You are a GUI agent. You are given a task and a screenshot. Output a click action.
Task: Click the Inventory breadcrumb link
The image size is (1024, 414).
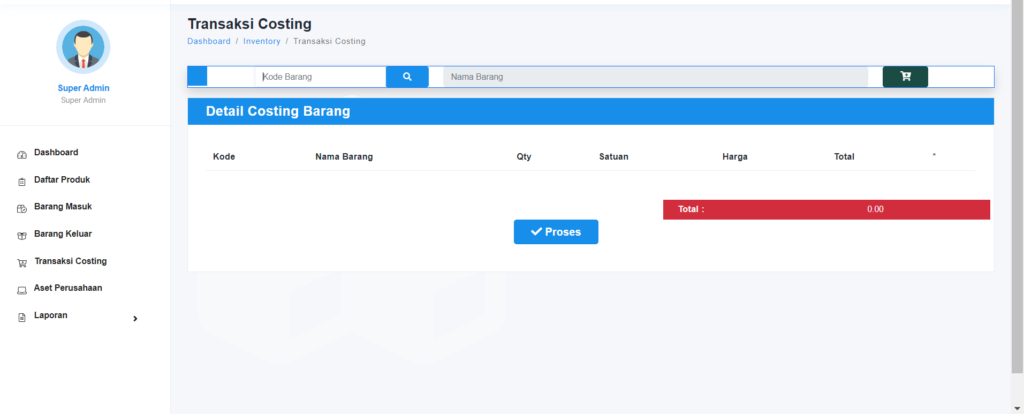(262, 41)
